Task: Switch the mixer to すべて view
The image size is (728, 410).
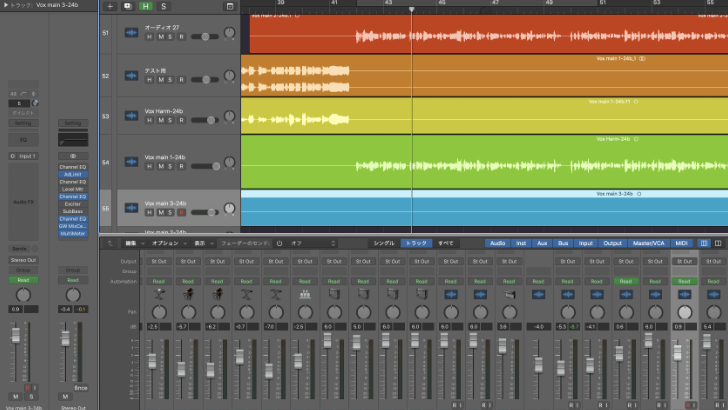Action: click(x=446, y=243)
